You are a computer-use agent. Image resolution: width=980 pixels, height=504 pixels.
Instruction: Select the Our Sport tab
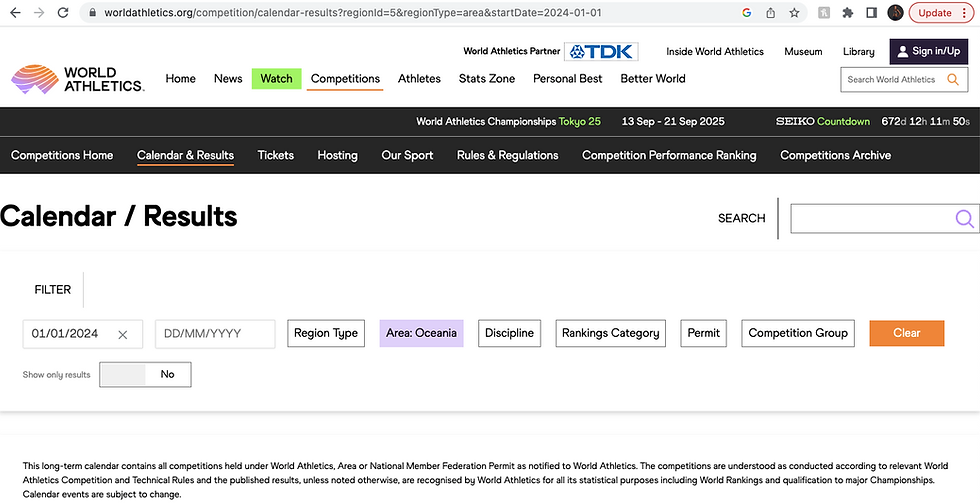point(407,155)
